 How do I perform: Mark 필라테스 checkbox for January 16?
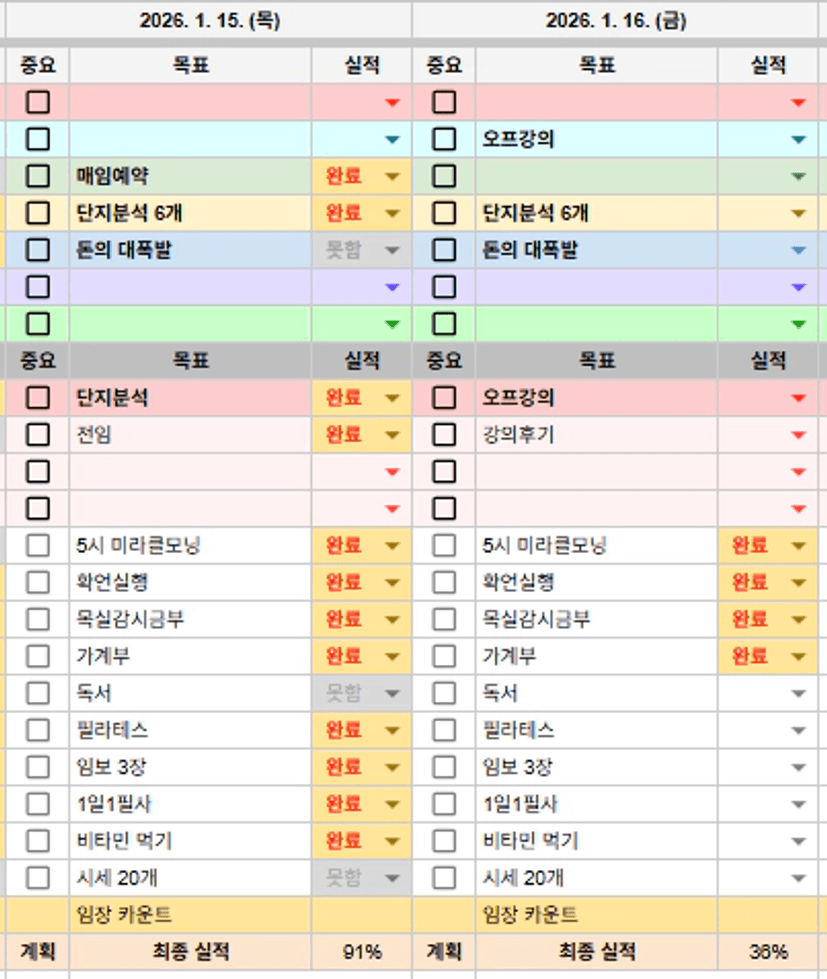[444, 730]
